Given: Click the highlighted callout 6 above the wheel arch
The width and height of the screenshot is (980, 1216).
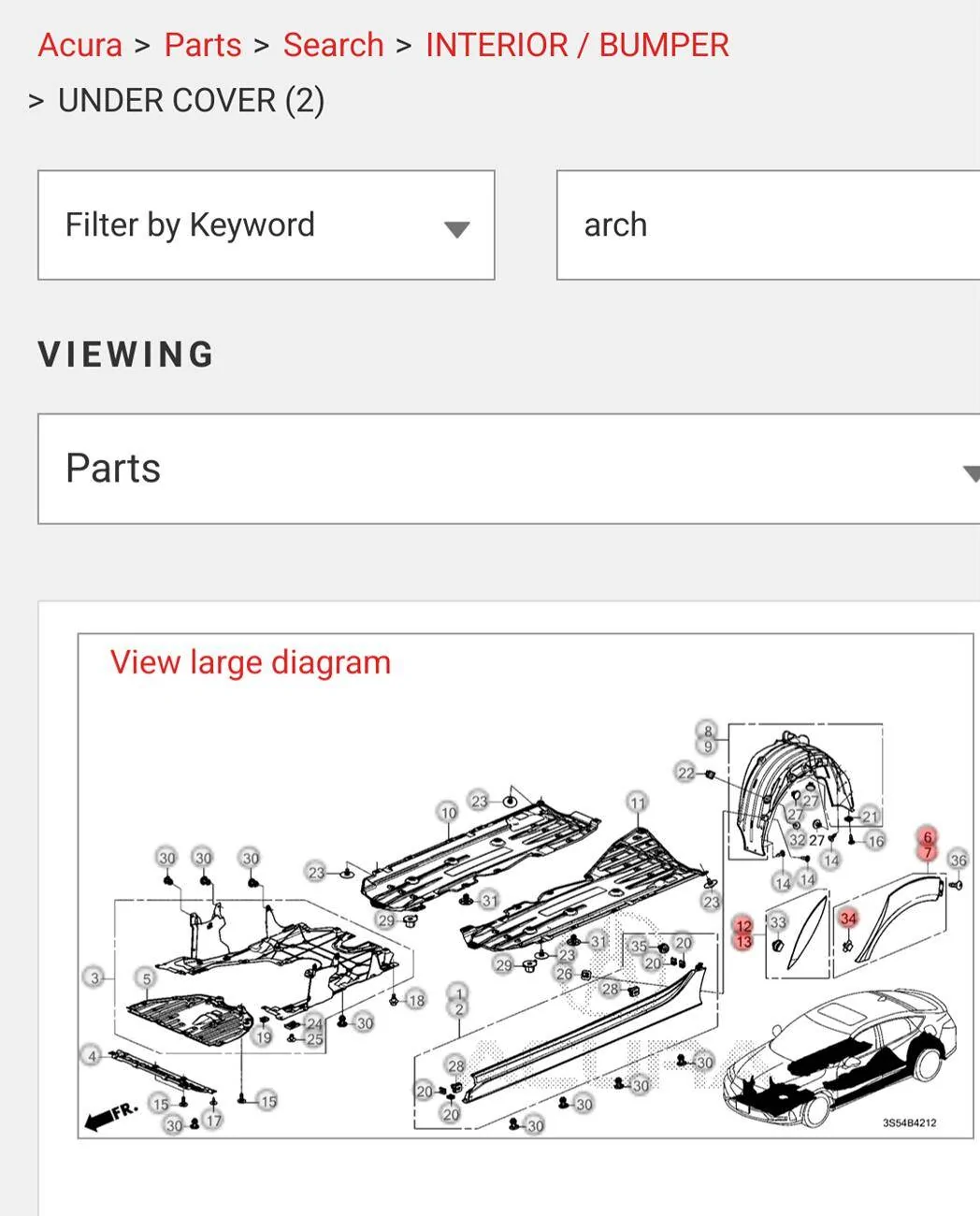Looking at the screenshot, I should 927,836.
